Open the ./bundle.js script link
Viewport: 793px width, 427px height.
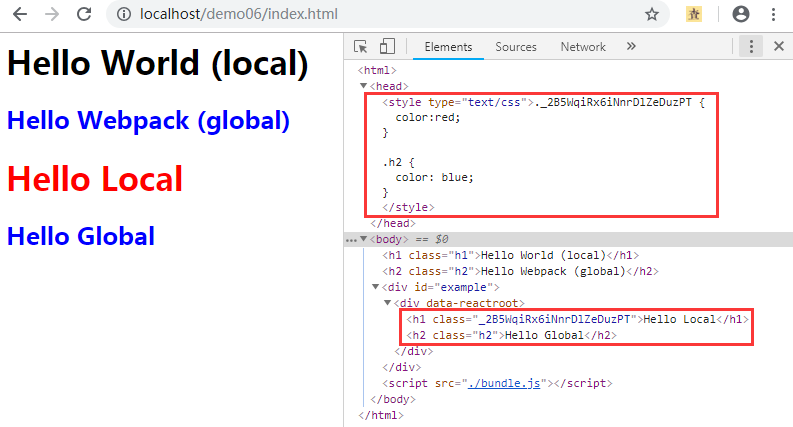tap(504, 383)
